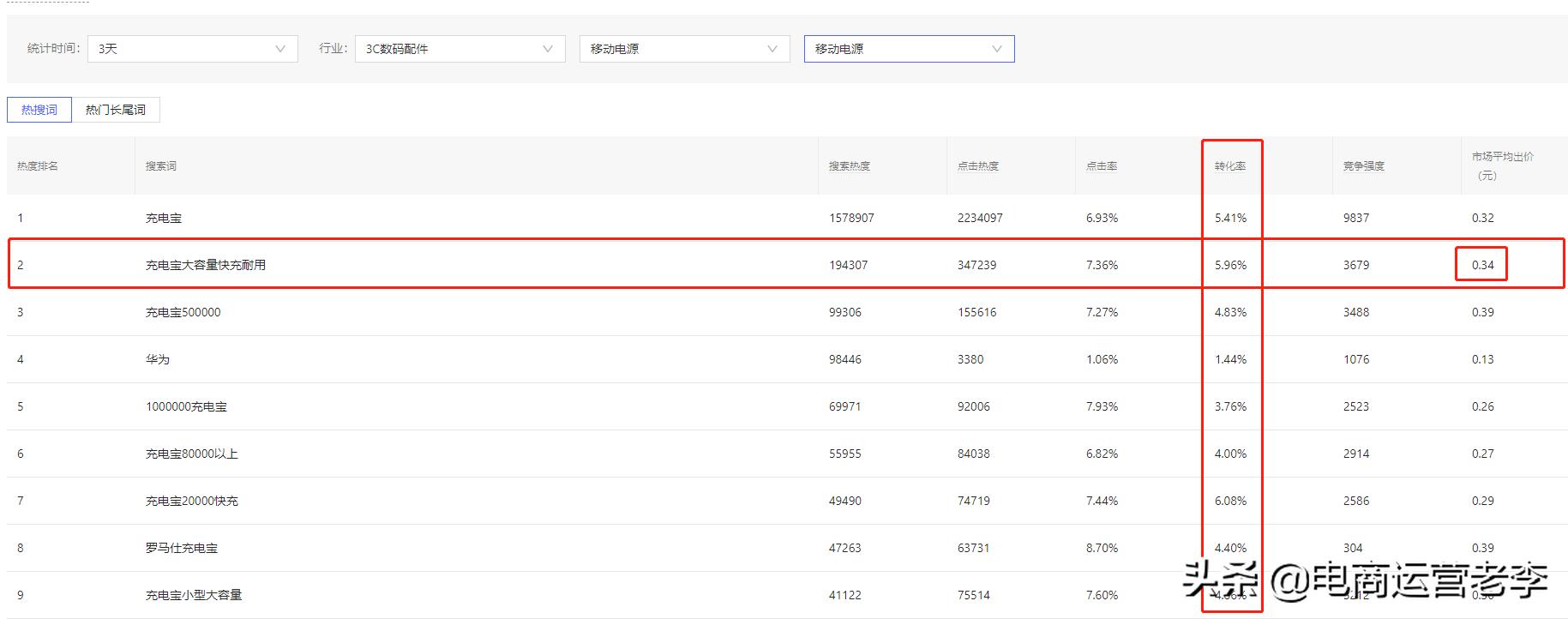The height and width of the screenshot is (619, 1568).
Task: Select the 搜索热度 column header
Action: point(850,166)
